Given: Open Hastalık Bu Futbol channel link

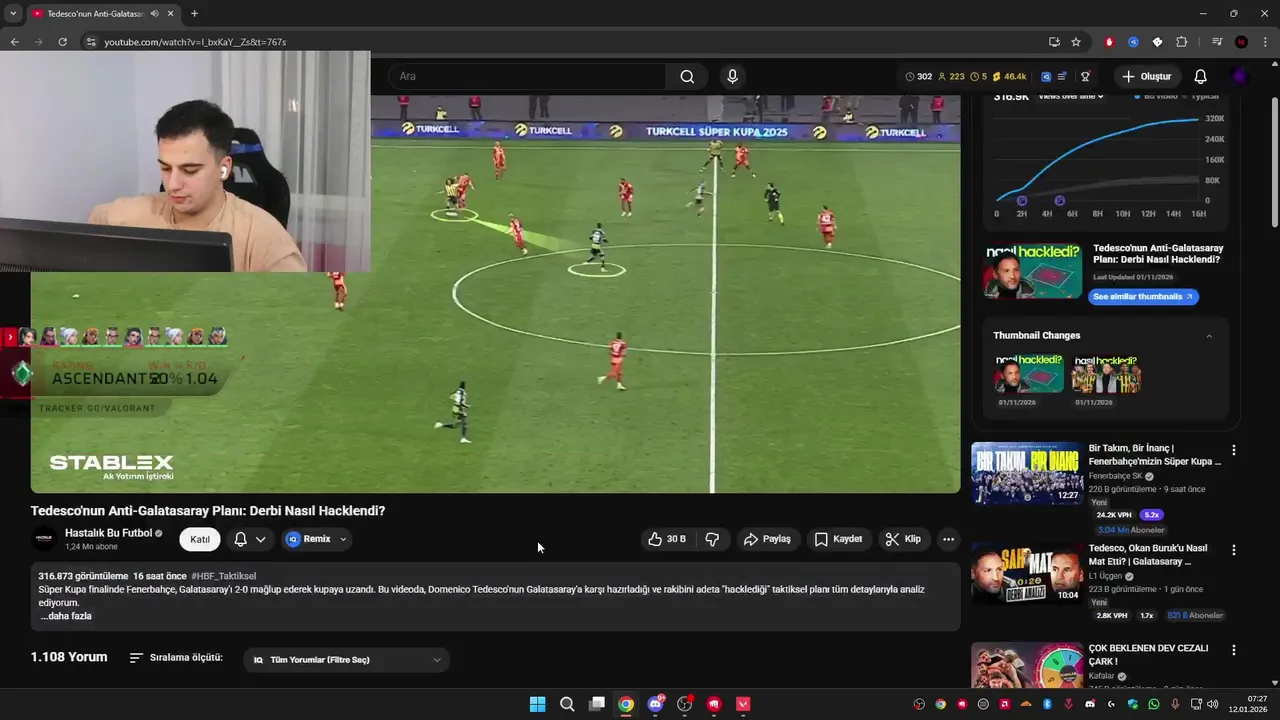Looking at the screenshot, I should tap(108, 533).
